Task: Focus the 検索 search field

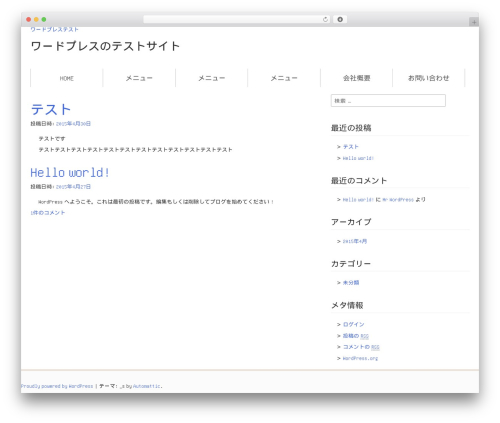Action: [388, 101]
